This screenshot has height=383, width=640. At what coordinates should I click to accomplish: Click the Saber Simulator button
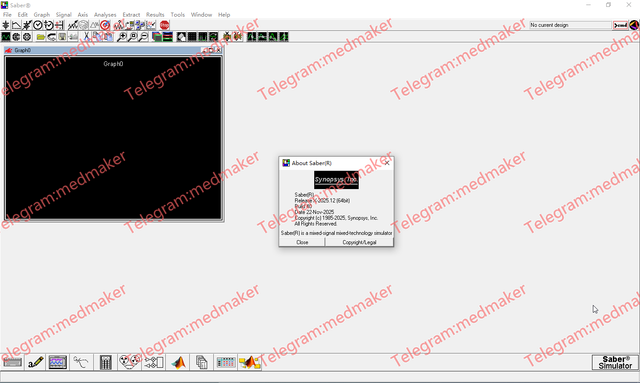(x=615, y=362)
